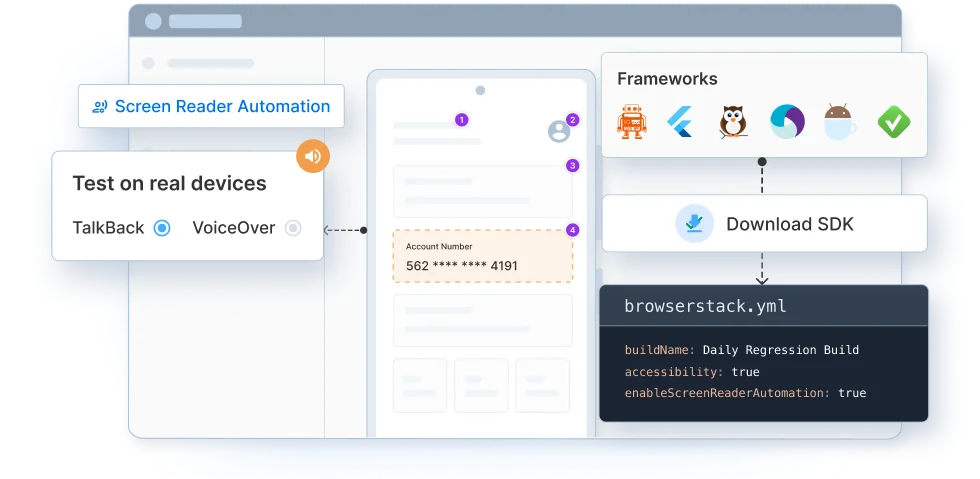
Task: Select the Android coffee cup framework icon
Action: [x=839, y=122]
